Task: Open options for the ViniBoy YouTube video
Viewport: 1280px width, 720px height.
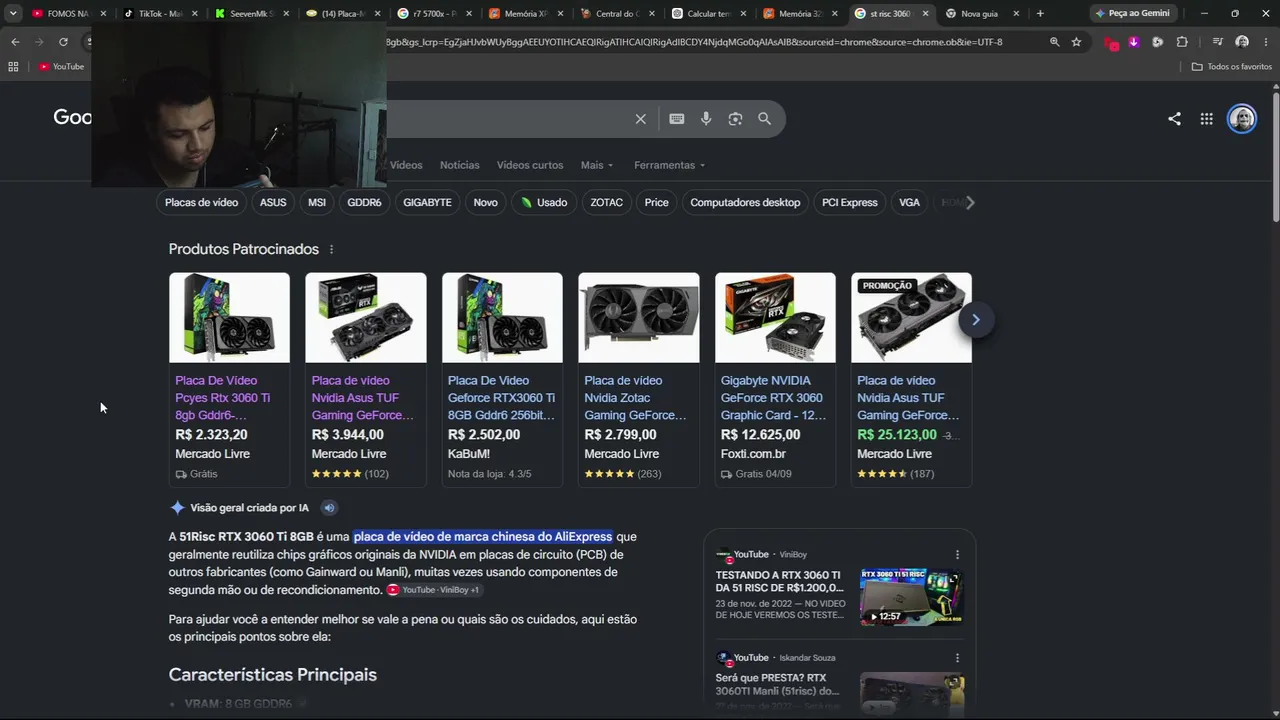Action: point(957,555)
